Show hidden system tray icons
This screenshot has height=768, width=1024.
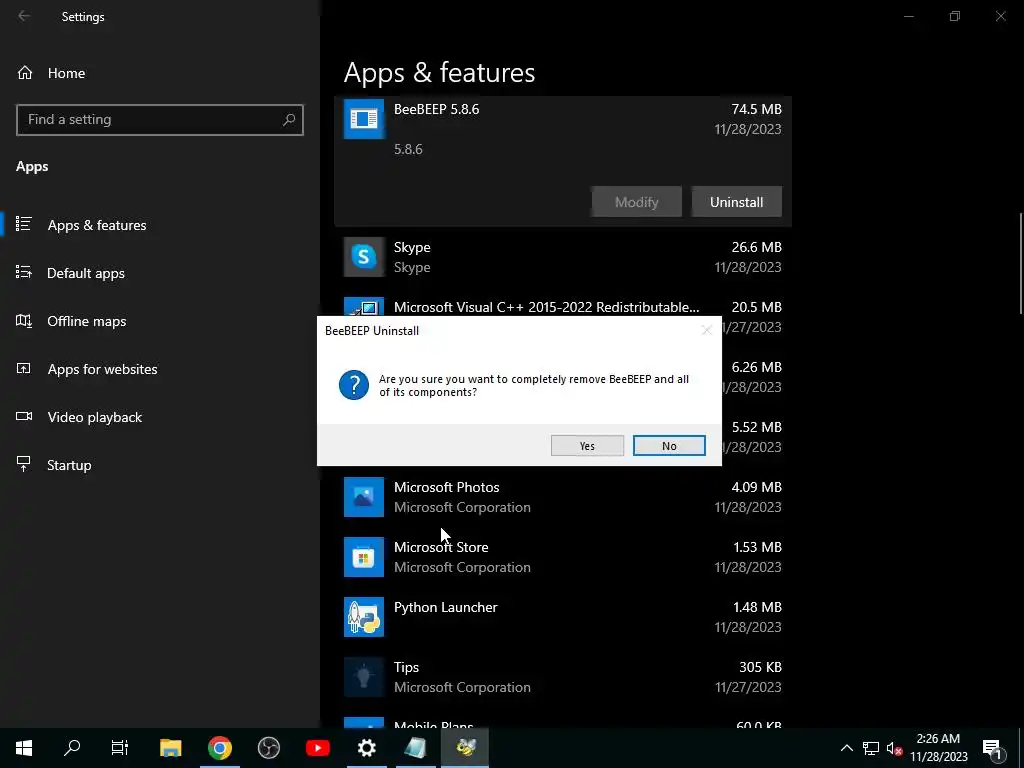click(x=846, y=748)
